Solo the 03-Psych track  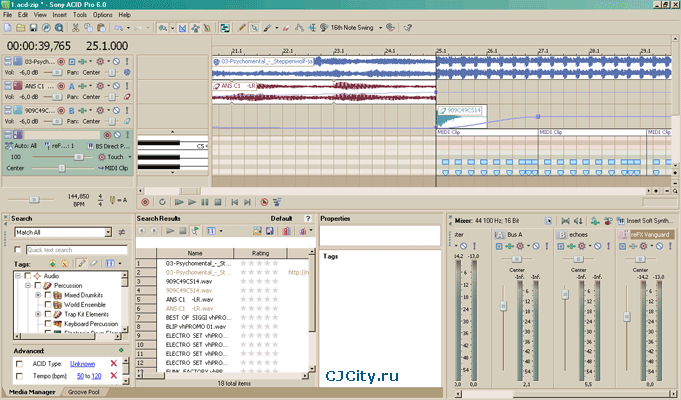pyautogui.click(x=127, y=62)
